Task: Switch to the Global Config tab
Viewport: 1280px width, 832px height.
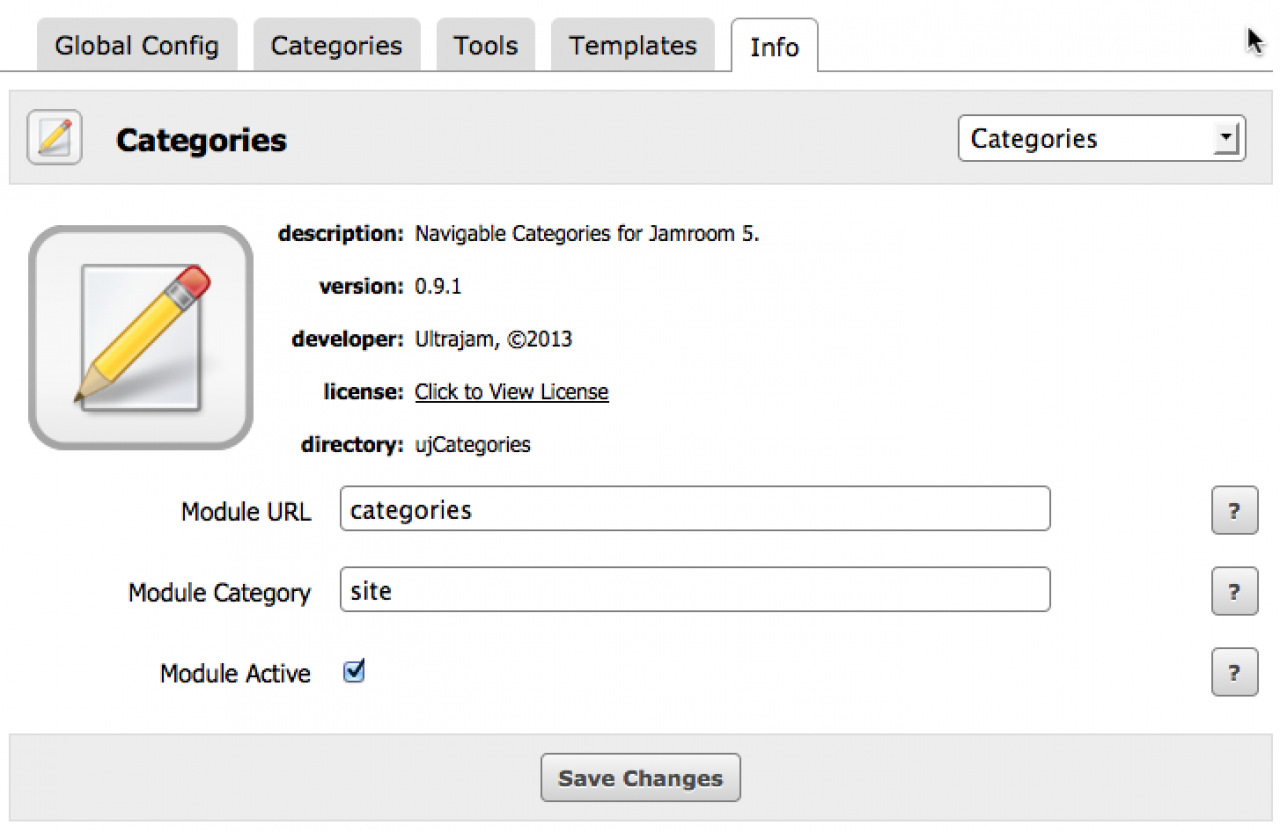Action: point(137,46)
